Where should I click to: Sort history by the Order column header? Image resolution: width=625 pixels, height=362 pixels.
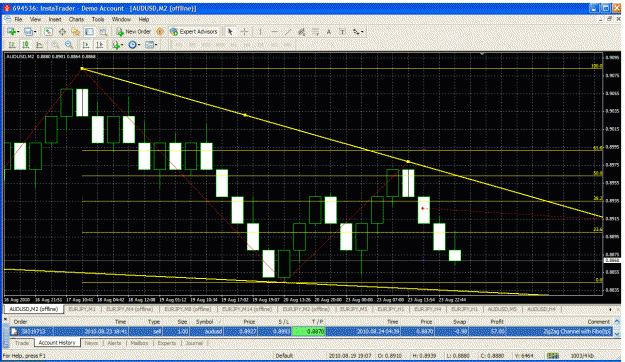tap(20, 322)
